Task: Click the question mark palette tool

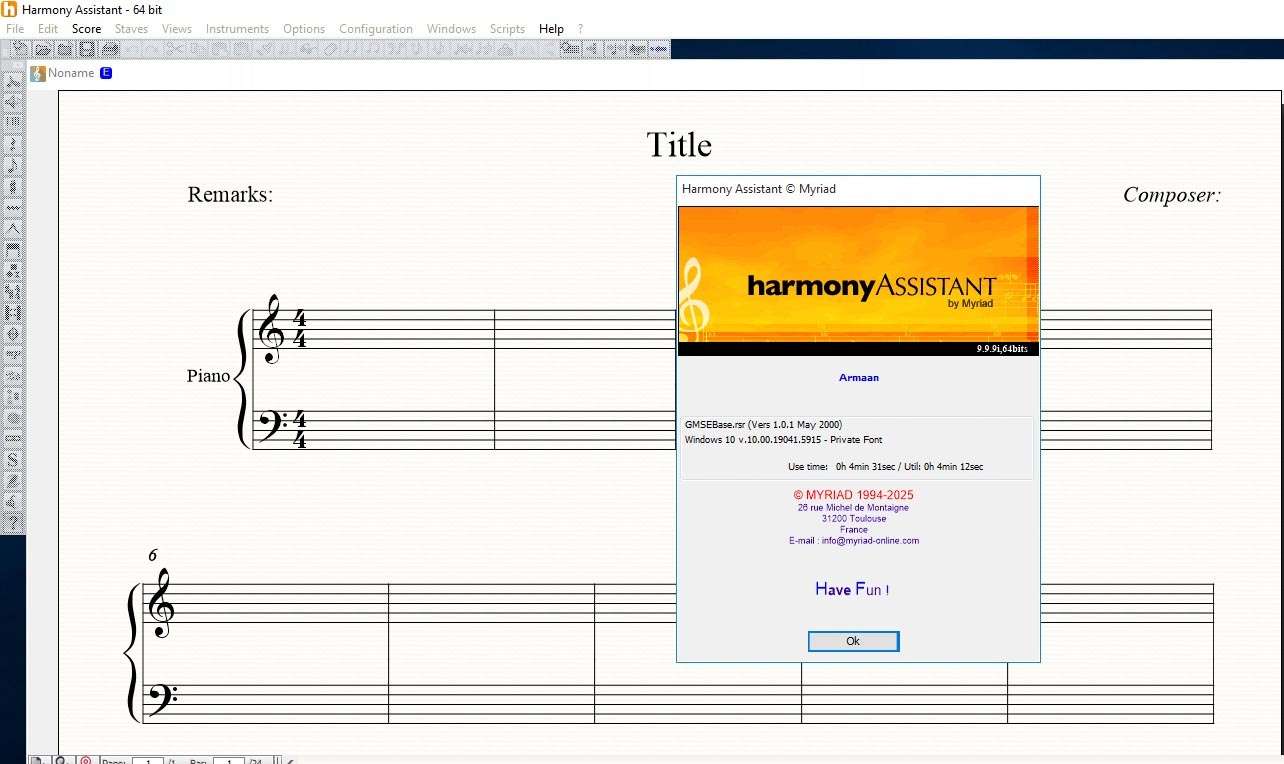Action: coord(13,522)
